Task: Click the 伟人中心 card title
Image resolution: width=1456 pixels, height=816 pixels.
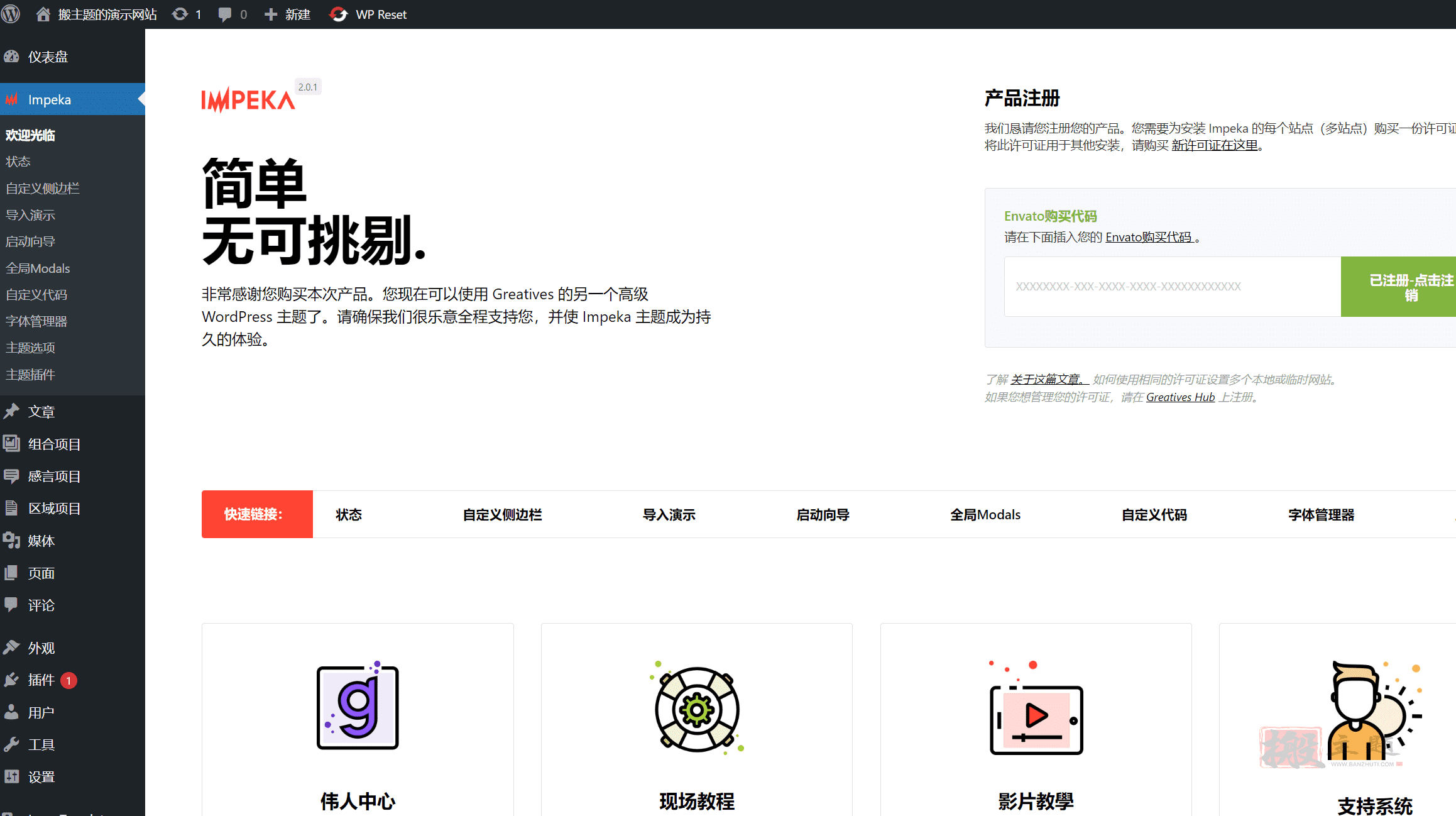Action: click(x=358, y=801)
